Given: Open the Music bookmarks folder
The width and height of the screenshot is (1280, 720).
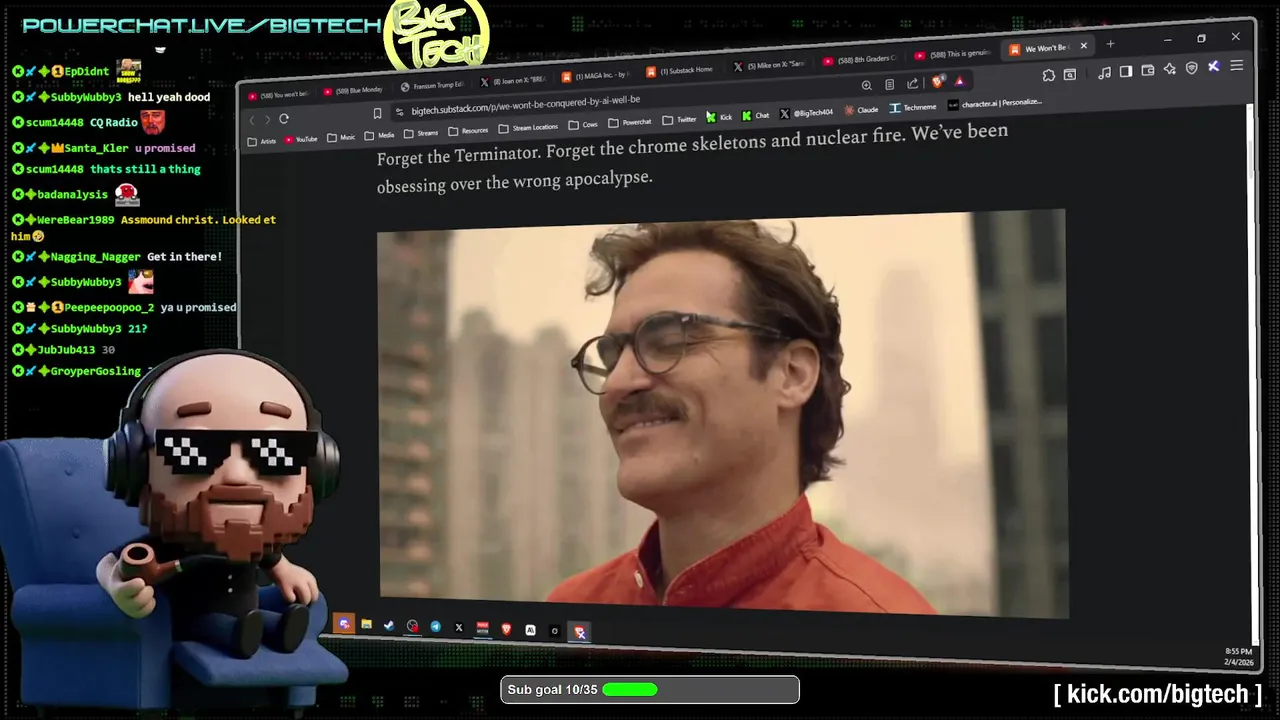Looking at the screenshot, I should click(341, 137).
